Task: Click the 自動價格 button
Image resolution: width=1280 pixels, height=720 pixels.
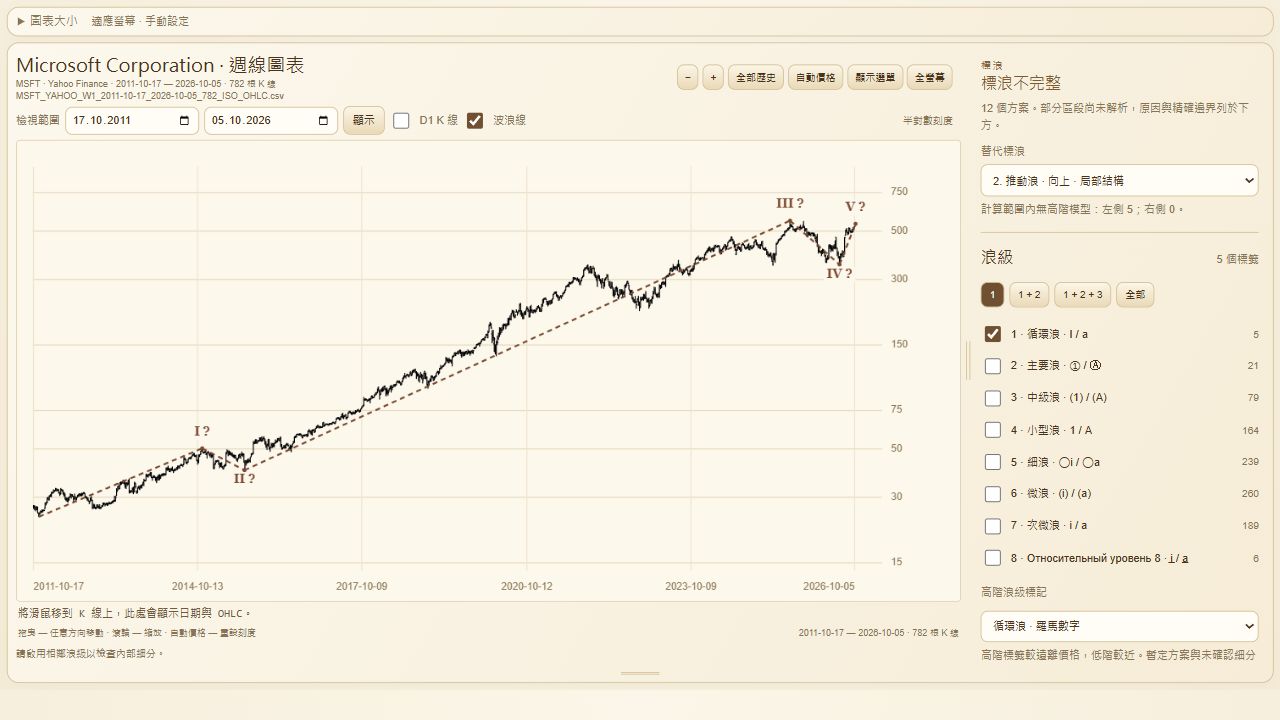Action: (x=816, y=78)
